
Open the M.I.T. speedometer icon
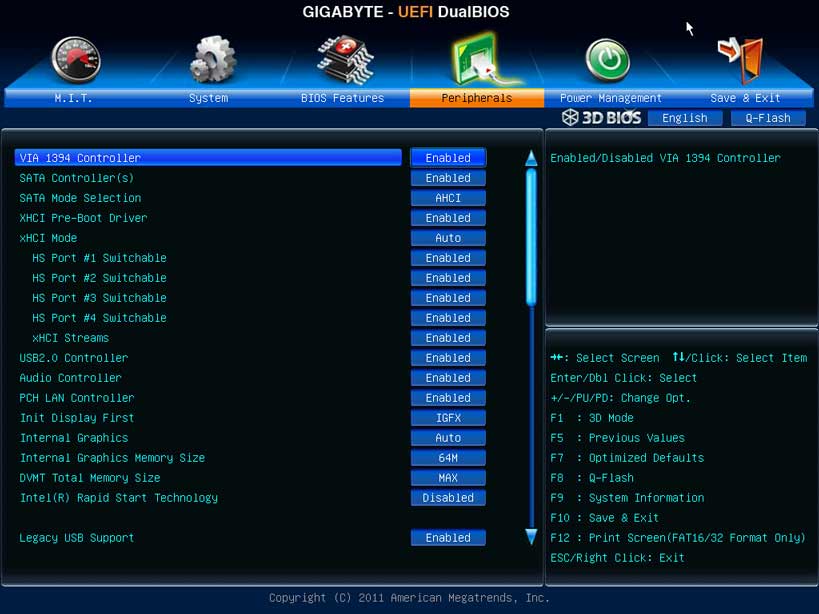pos(76,60)
